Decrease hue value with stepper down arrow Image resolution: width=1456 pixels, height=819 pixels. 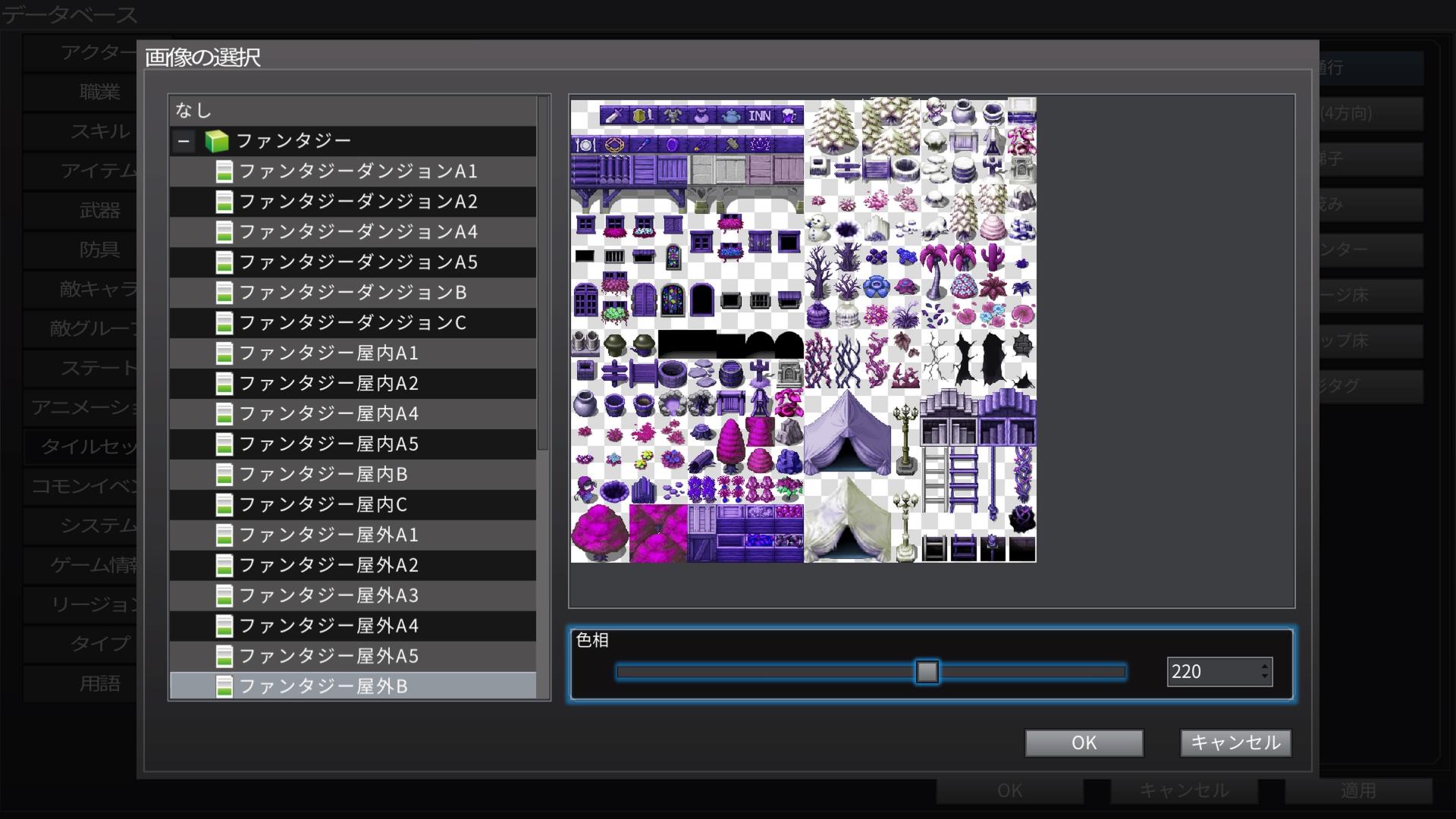[x=1264, y=676]
